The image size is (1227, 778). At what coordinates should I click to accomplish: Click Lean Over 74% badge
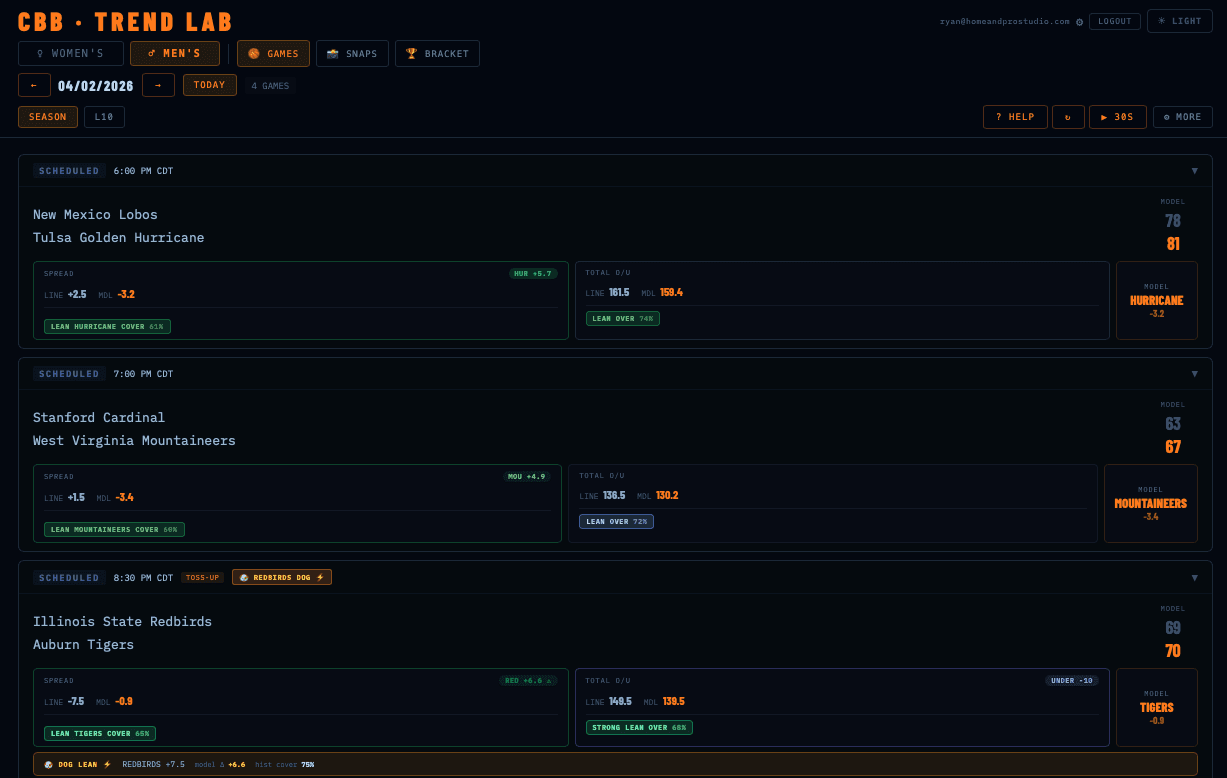(623, 319)
